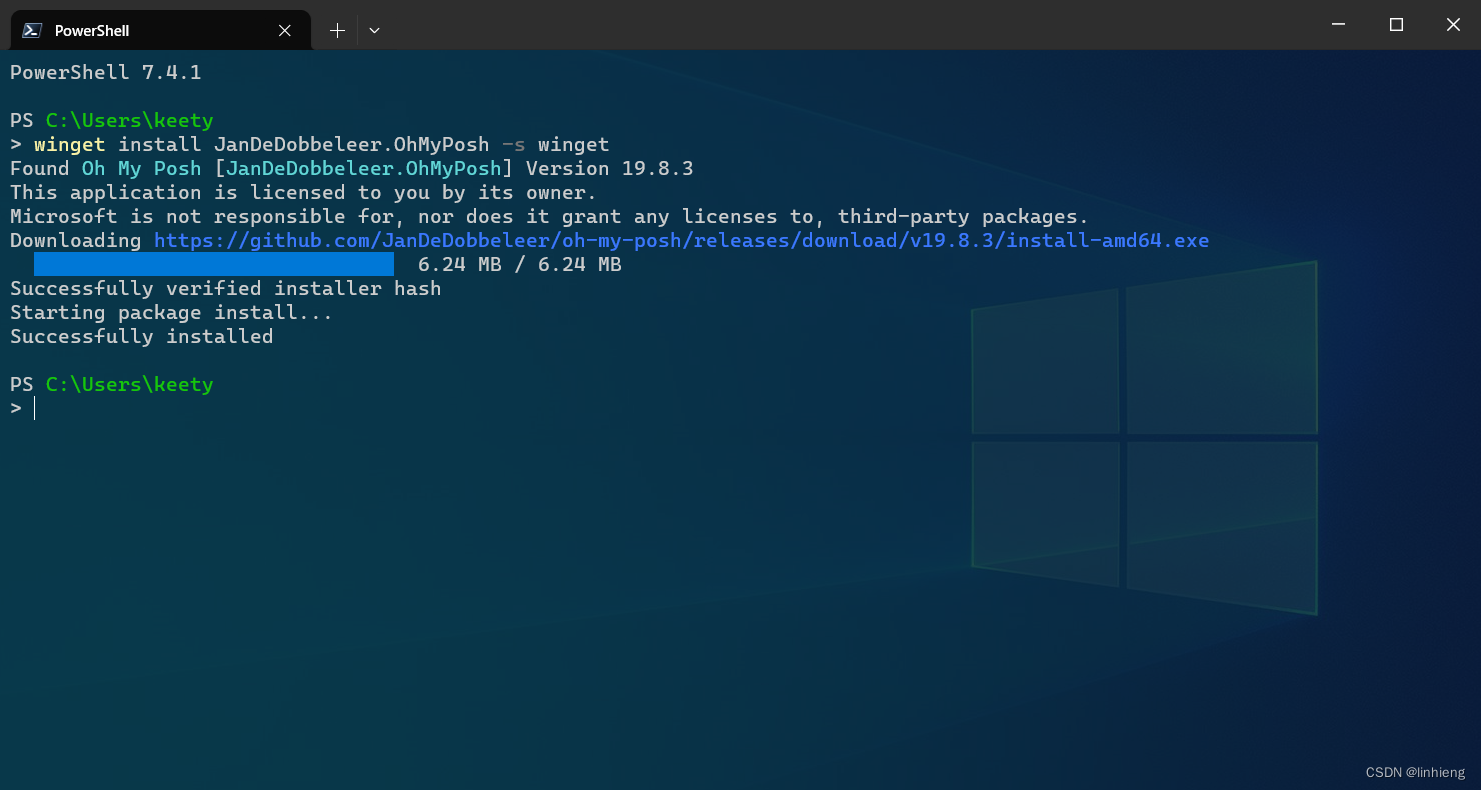Maximize the terminal window

(x=1396, y=25)
